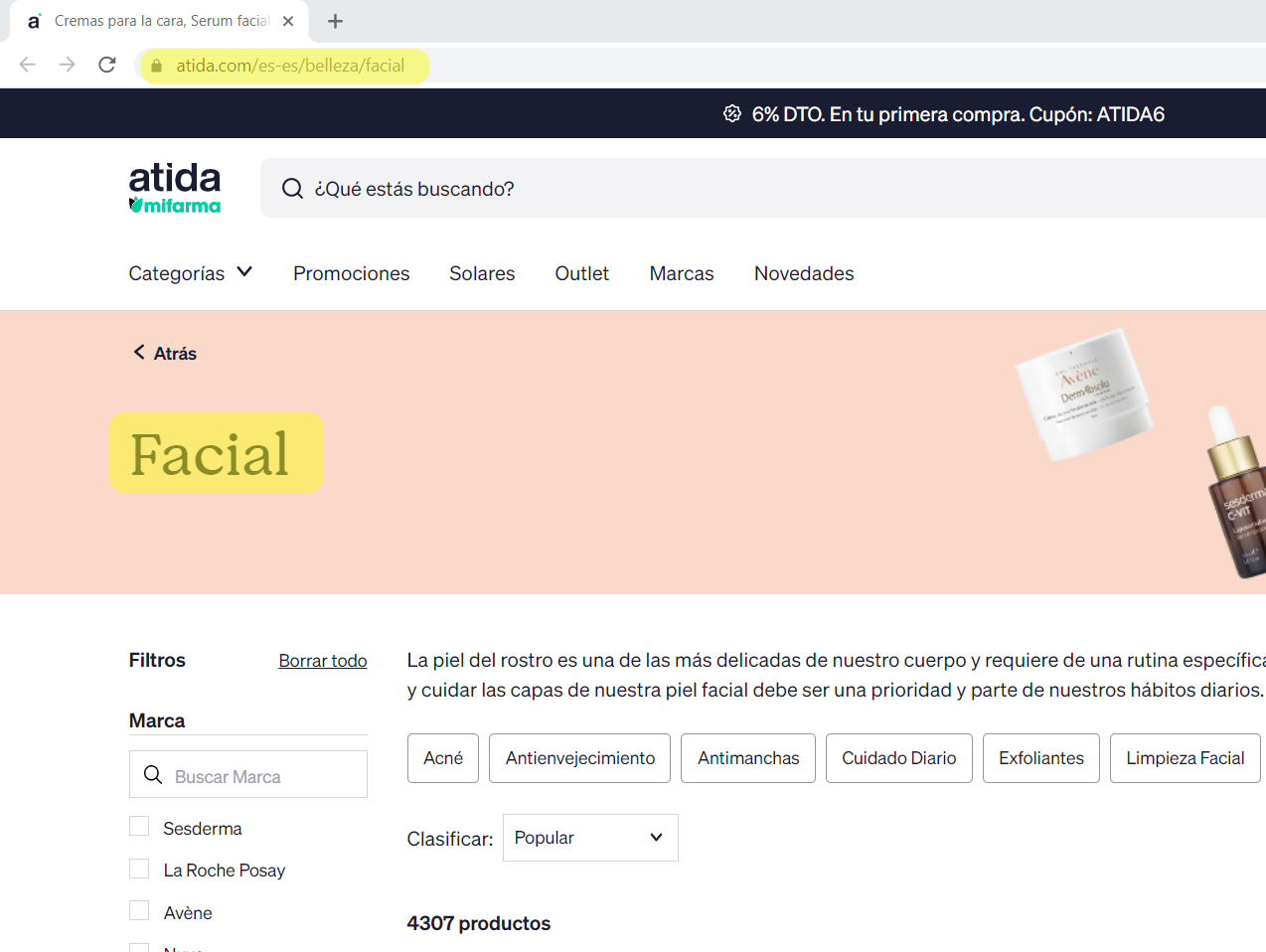Click the discount badge icon in promo banner
1266x952 pixels.
pyautogui.click(x=732, y=113)
